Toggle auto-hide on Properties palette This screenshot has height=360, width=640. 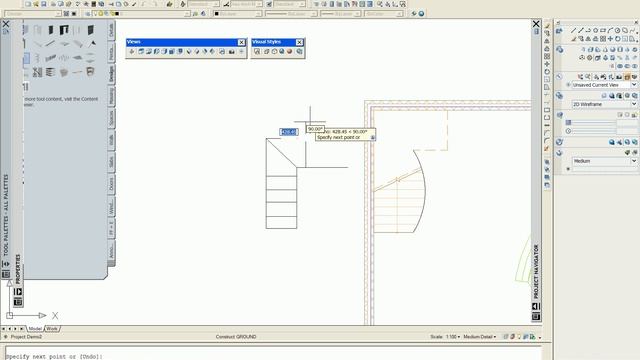click(18, 292)
